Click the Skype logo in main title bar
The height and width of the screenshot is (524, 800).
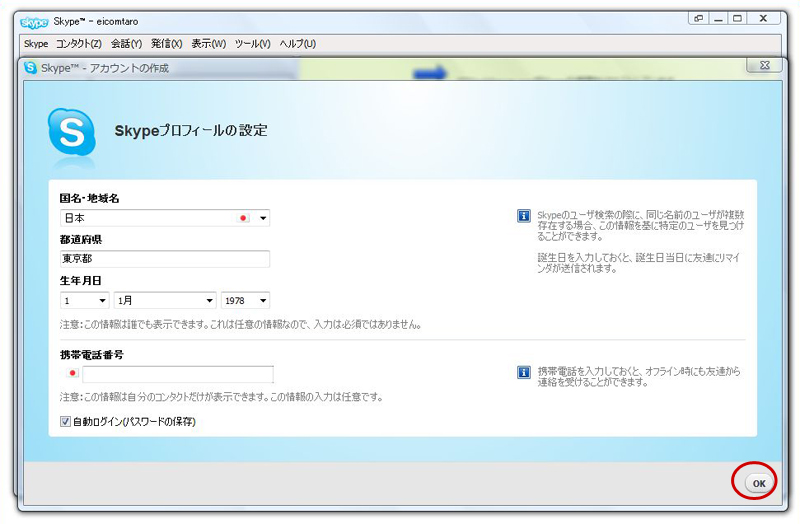click(x=36, y=20)
